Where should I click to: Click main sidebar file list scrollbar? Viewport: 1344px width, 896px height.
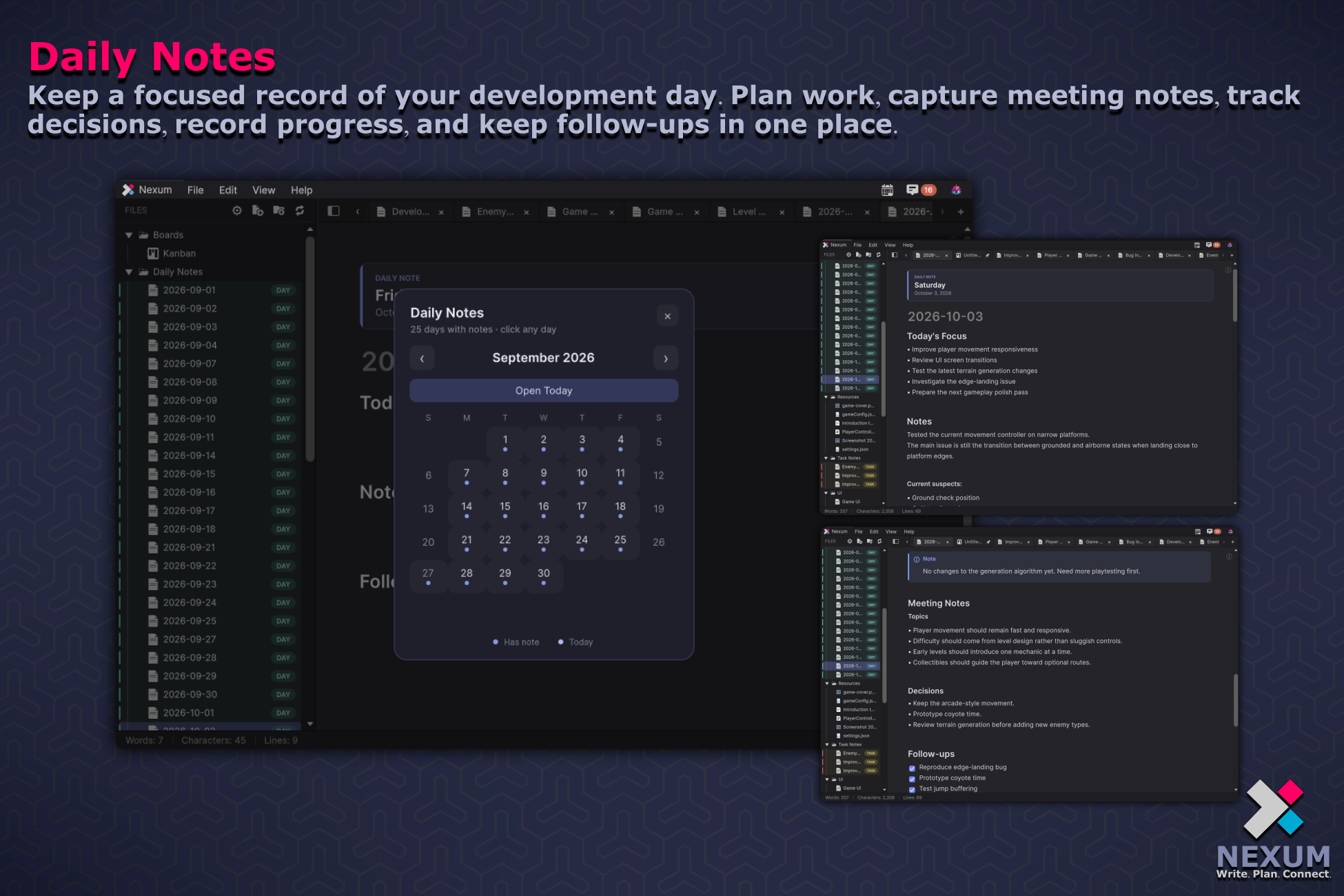point(310,348)
